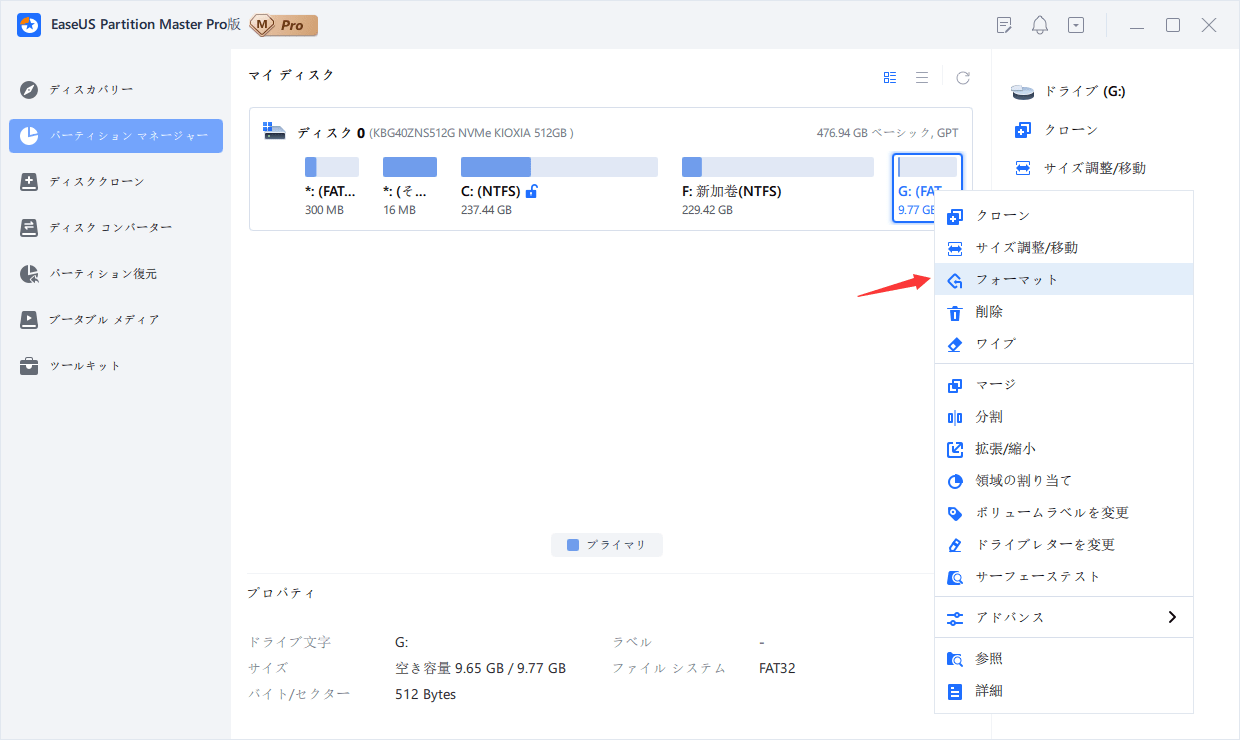Switch to graphical disk view icon
This screenshot has width=1240, height=740.
point(890,78)
